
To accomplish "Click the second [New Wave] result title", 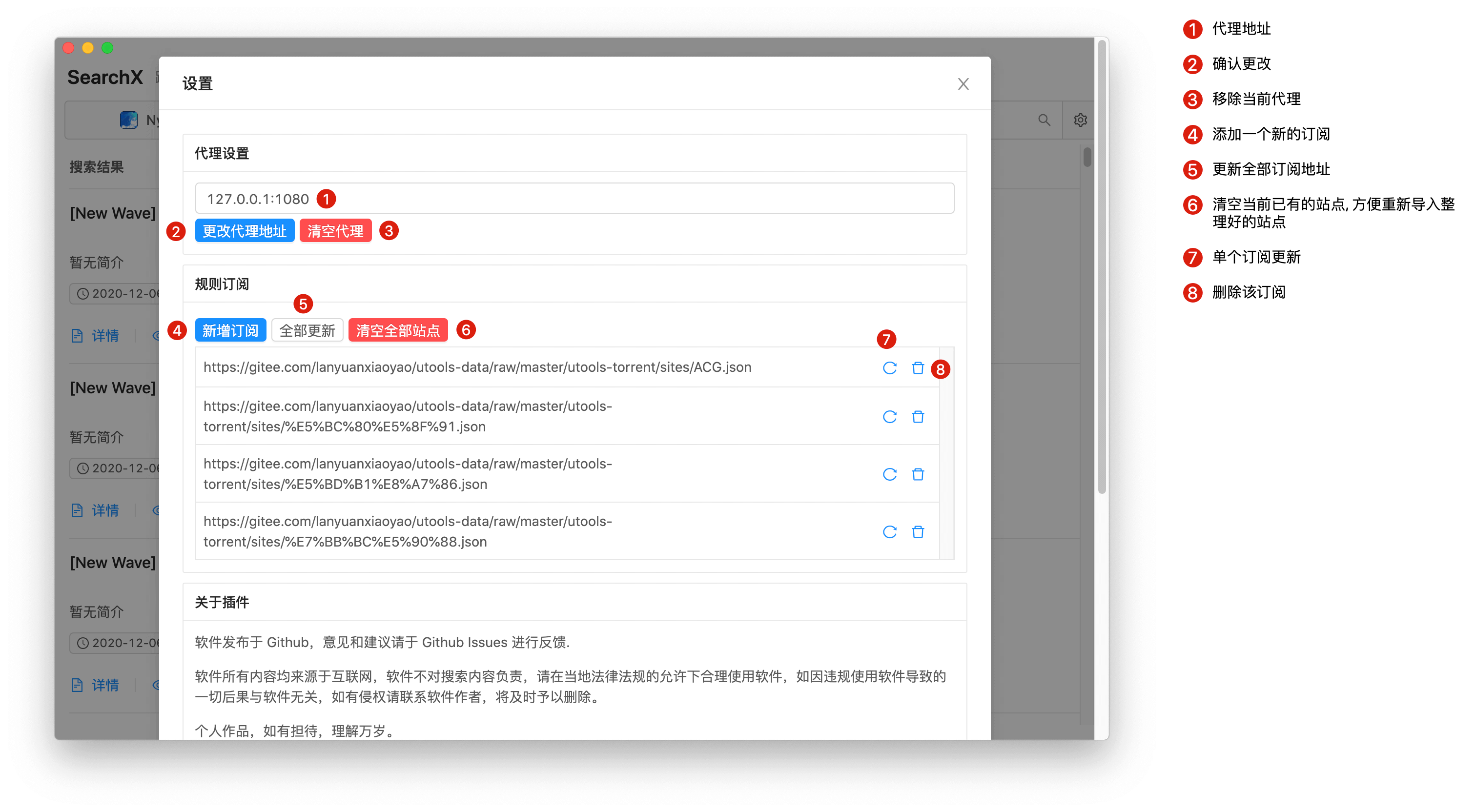I will click(x=113, y=388).
